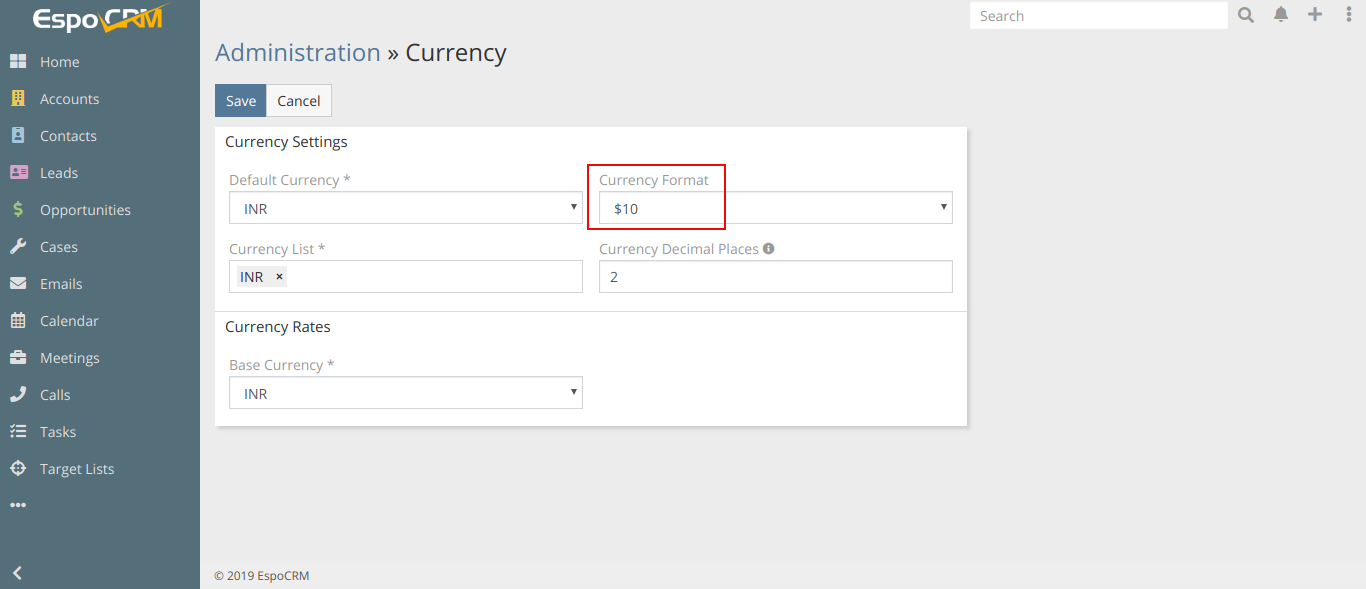Follow the Administration breadcrumb link
Image resolution: width=1366 pixels, height=589 pixels.
(x=297, y=53)
